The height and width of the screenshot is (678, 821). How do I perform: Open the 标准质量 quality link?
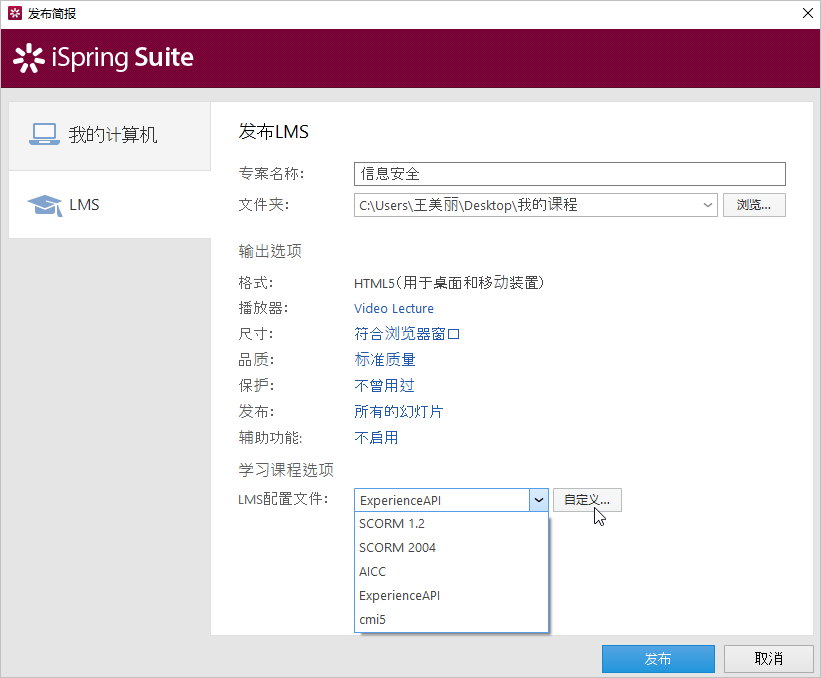(385, 360)
